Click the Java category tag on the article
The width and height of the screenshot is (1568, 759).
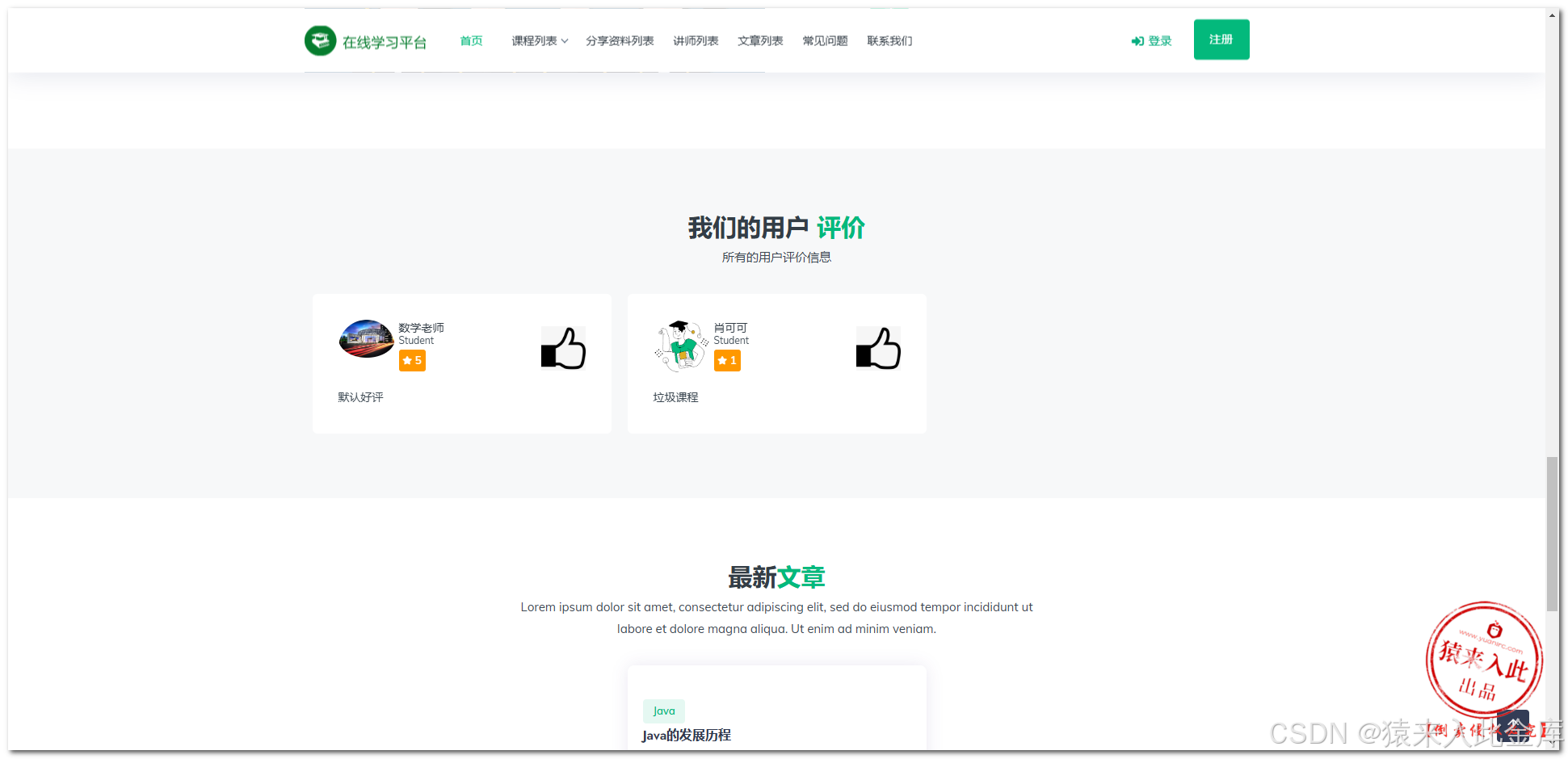pos(663,711)
